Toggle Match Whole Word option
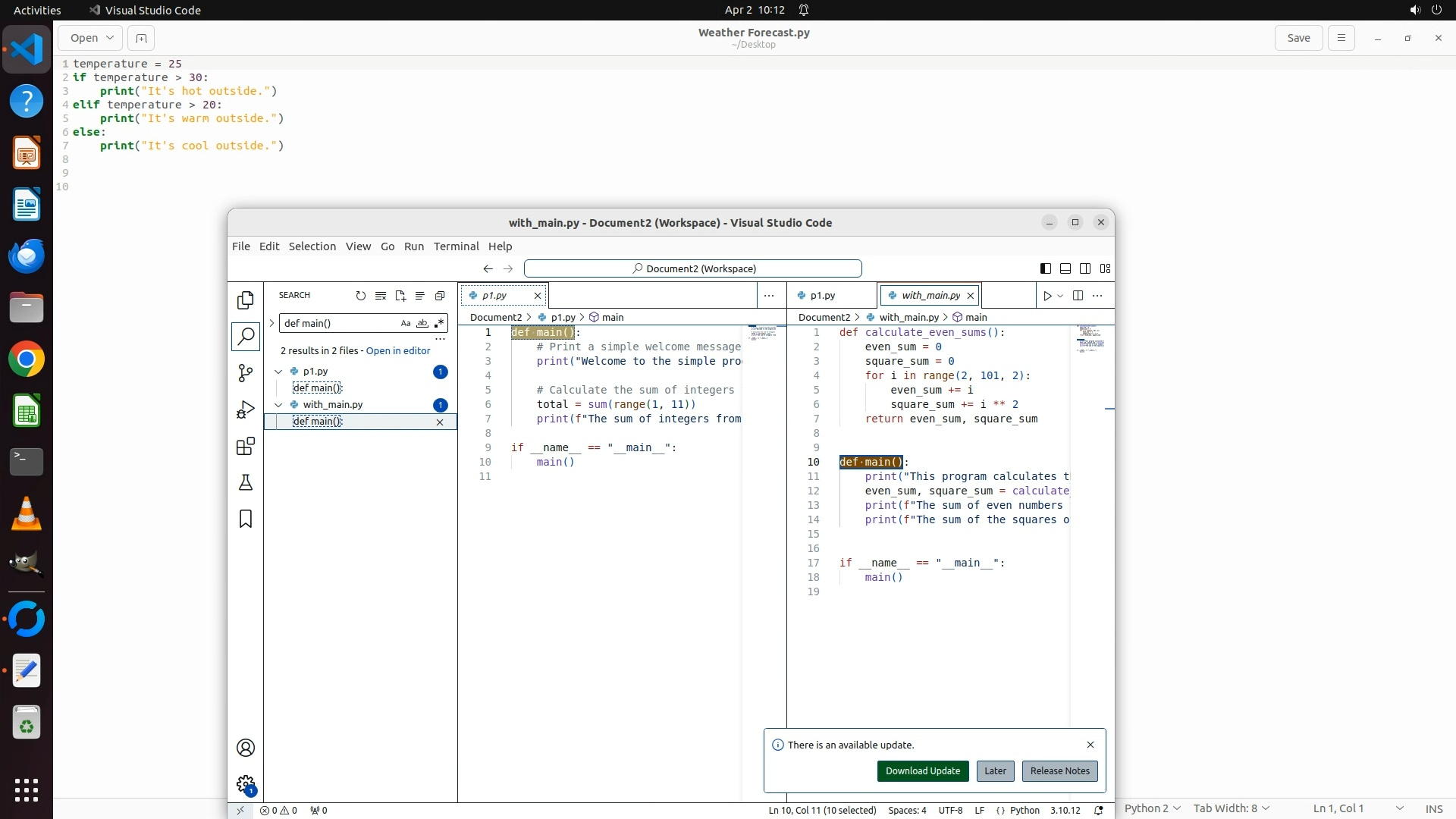The width and height of the screenshot is (1456, 819). (x=422, y=324)
